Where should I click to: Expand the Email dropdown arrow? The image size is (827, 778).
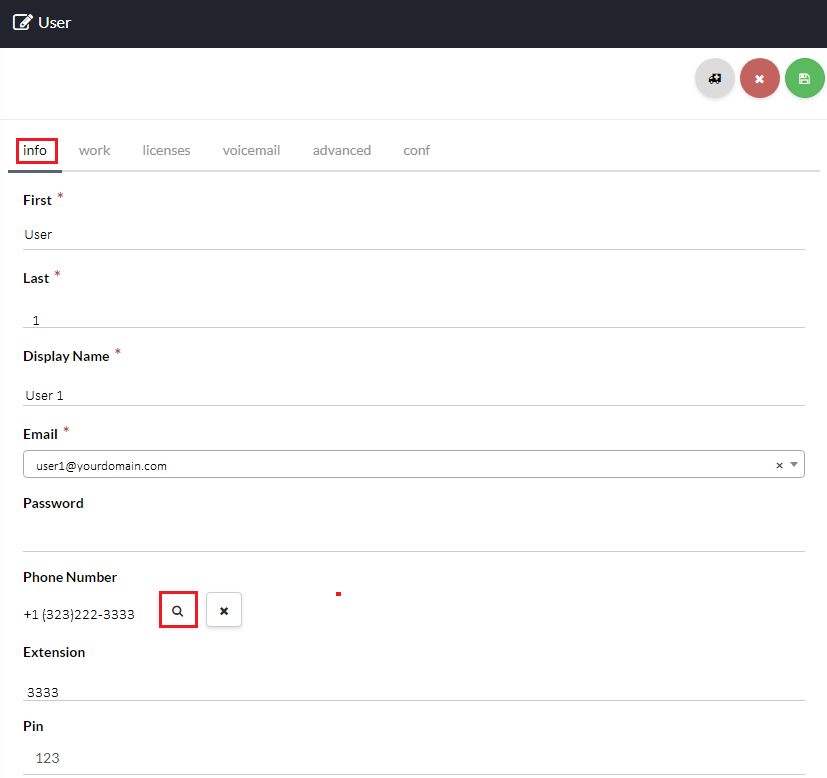tap(794, 465)
